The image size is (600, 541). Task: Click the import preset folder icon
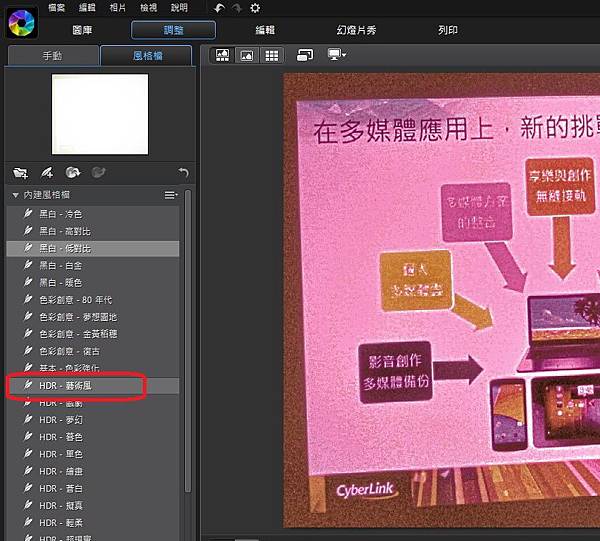20,173
